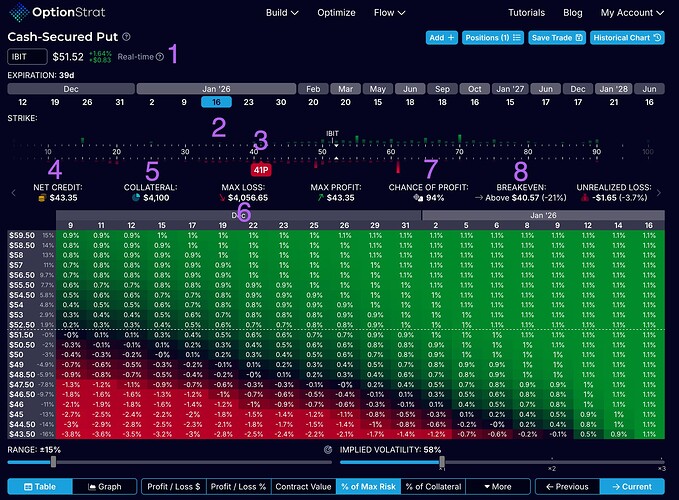Click the Chance of Profit dice icon

[420, 198]
